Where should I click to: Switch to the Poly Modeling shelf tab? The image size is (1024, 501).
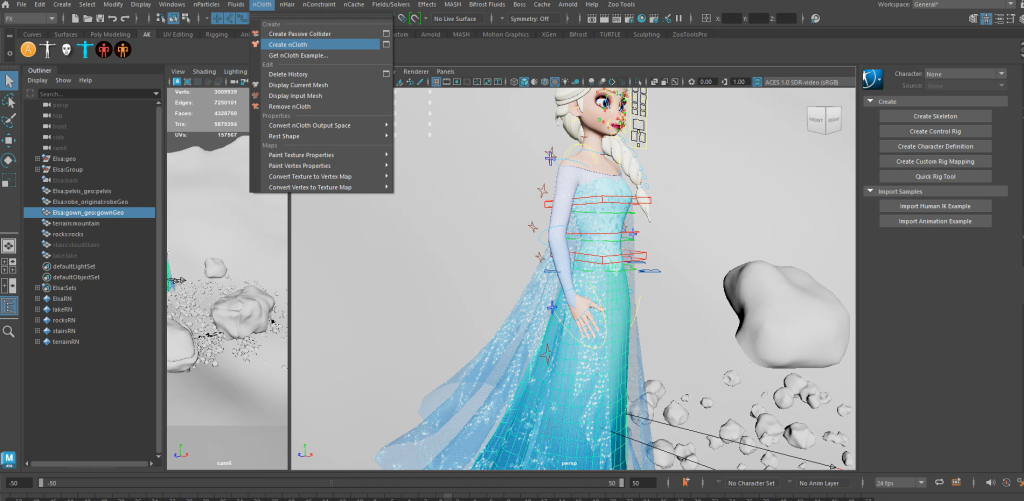coord(110,34)
